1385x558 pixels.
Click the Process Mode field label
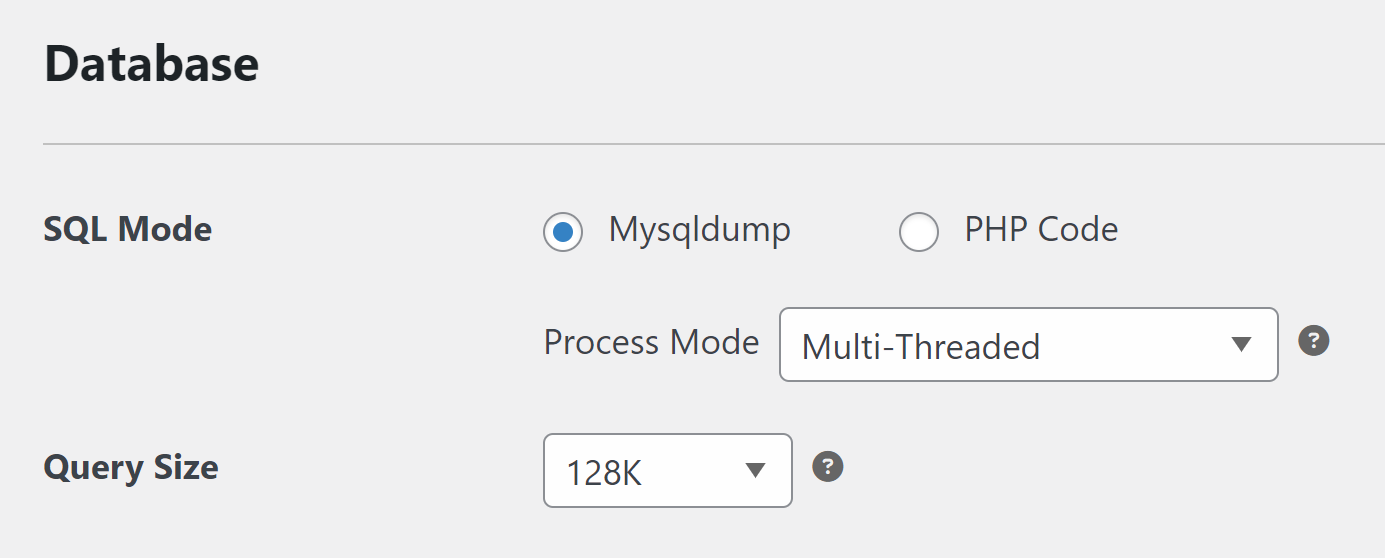click(651, 343)
